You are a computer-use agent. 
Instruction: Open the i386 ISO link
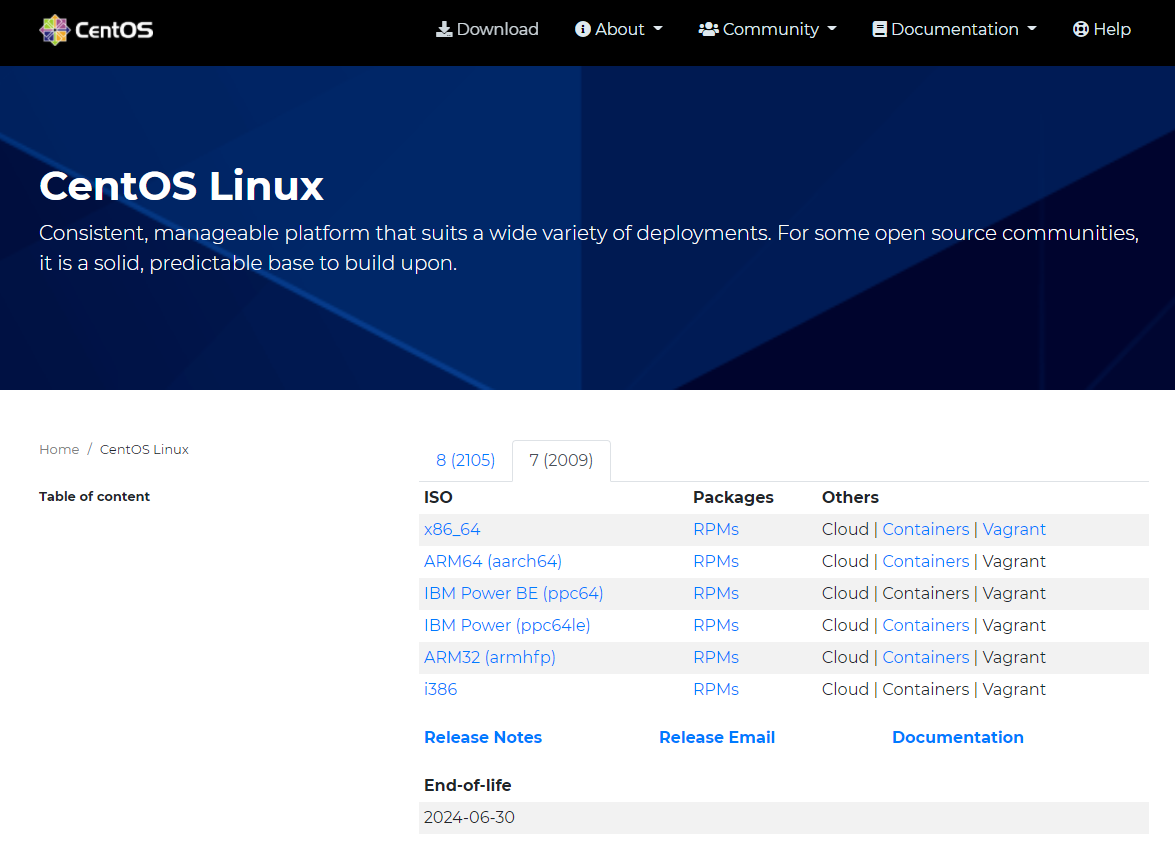(441, 689)
